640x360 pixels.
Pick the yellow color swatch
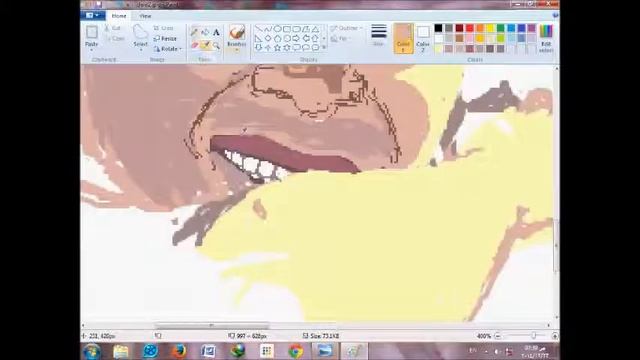490,28
